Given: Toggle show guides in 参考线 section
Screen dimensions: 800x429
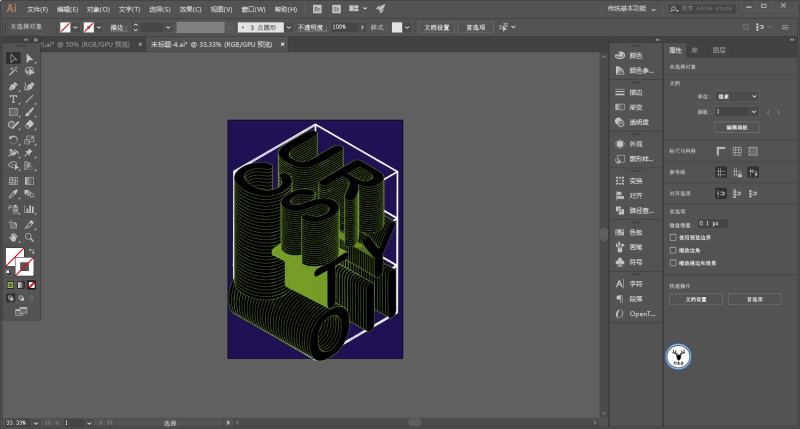Looking at the screenshot, I should click(x=720, y=172).
